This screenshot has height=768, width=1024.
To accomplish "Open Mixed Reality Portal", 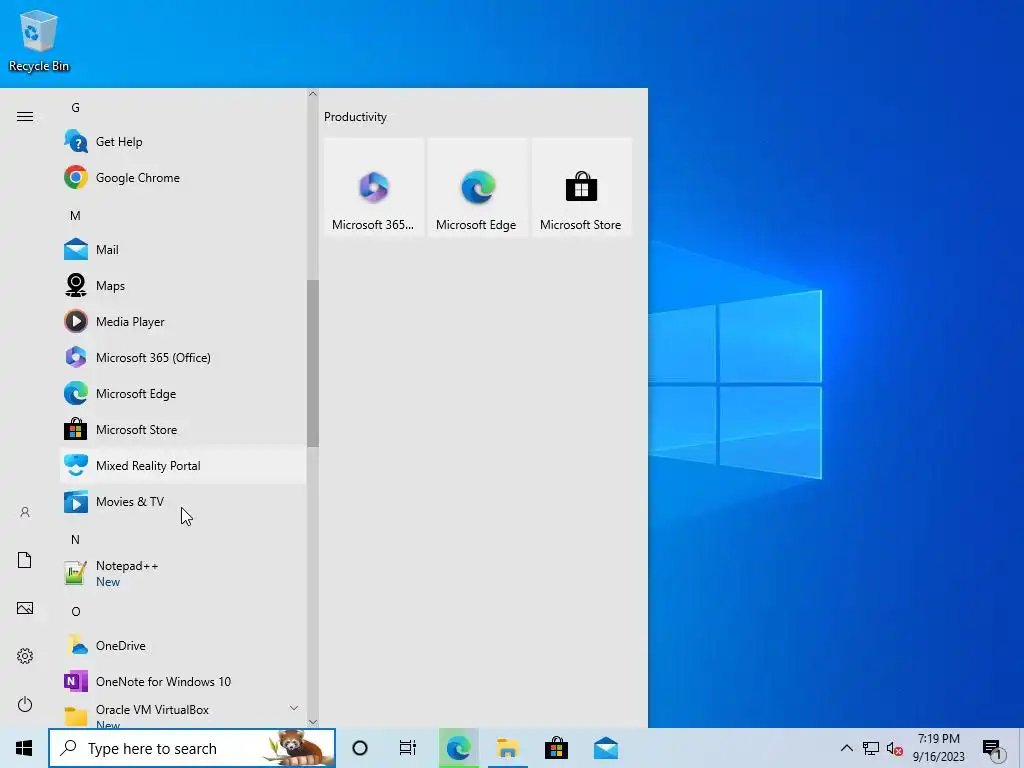I will [x=183, y=466].
